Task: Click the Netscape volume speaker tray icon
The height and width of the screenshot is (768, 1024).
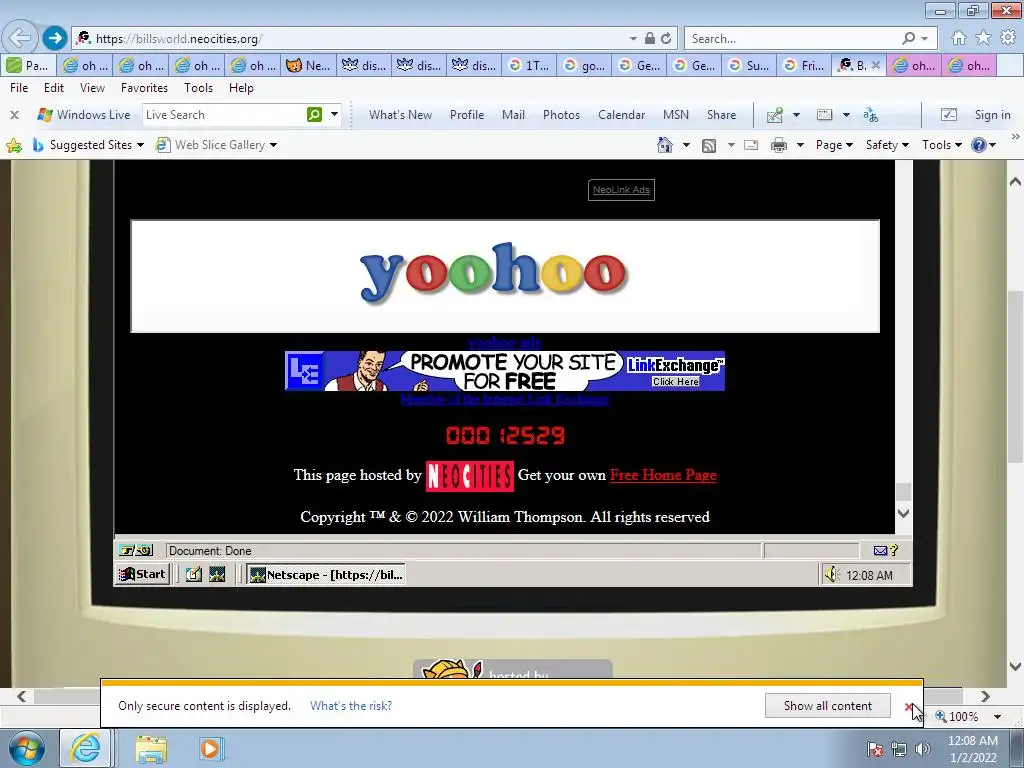Action: point(831,575)
